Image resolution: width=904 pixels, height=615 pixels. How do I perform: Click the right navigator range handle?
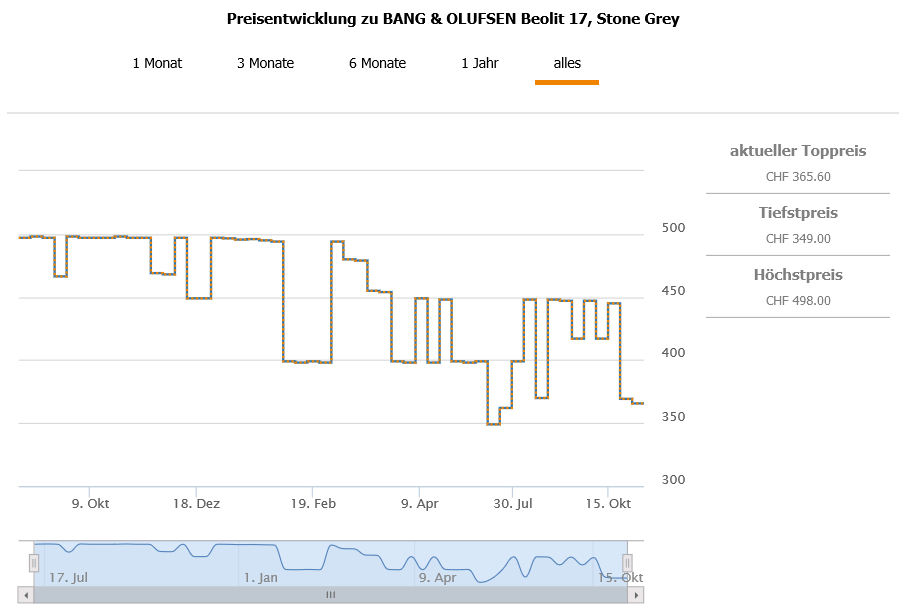coord(628,563)
